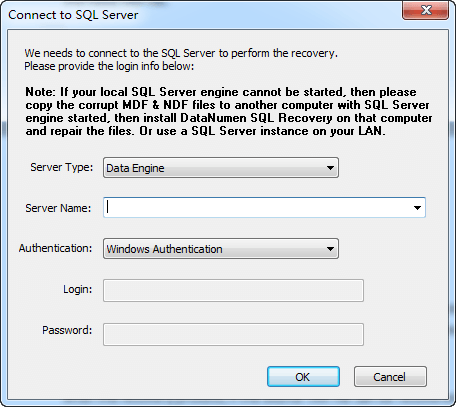Image resolution: width=456 pixels, height=407 pixels.
Task: Click "Please provide the login info below:" text
Action: (x=109, y=66)
